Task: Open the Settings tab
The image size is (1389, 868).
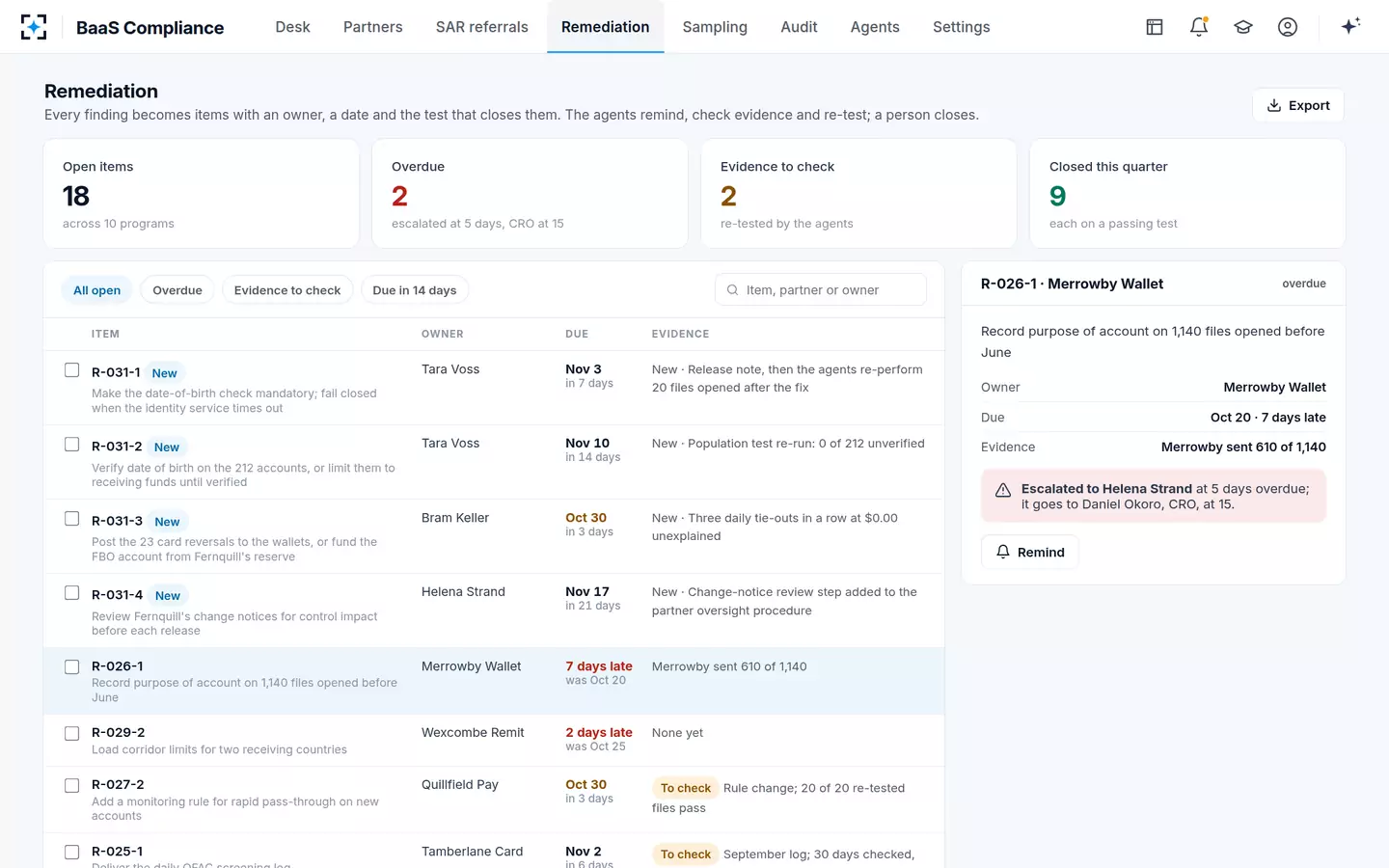Action: 962,27
